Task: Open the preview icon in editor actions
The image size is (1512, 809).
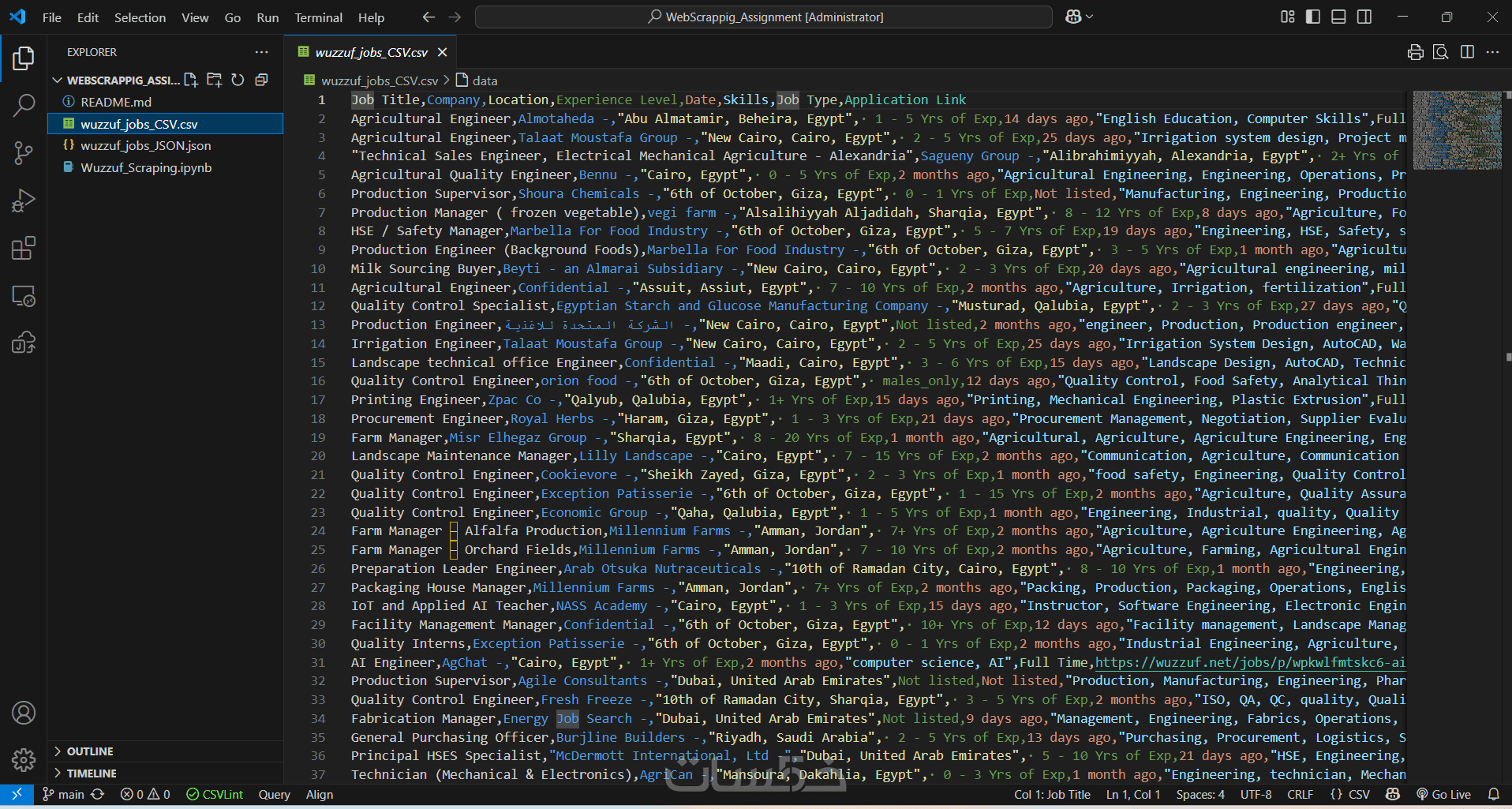Action: pos(1441,52)
